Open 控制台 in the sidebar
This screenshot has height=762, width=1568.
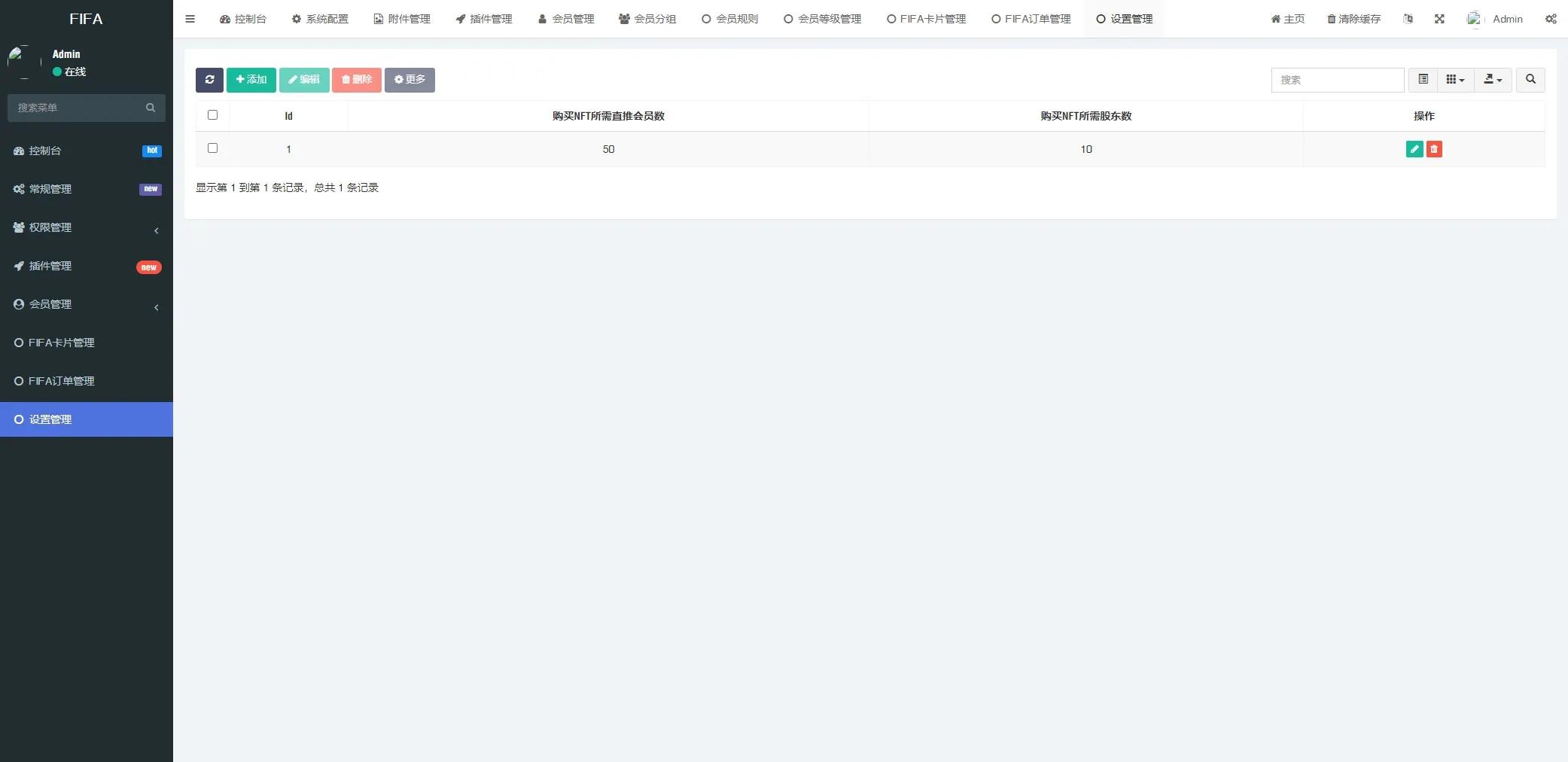coord(87,151)
